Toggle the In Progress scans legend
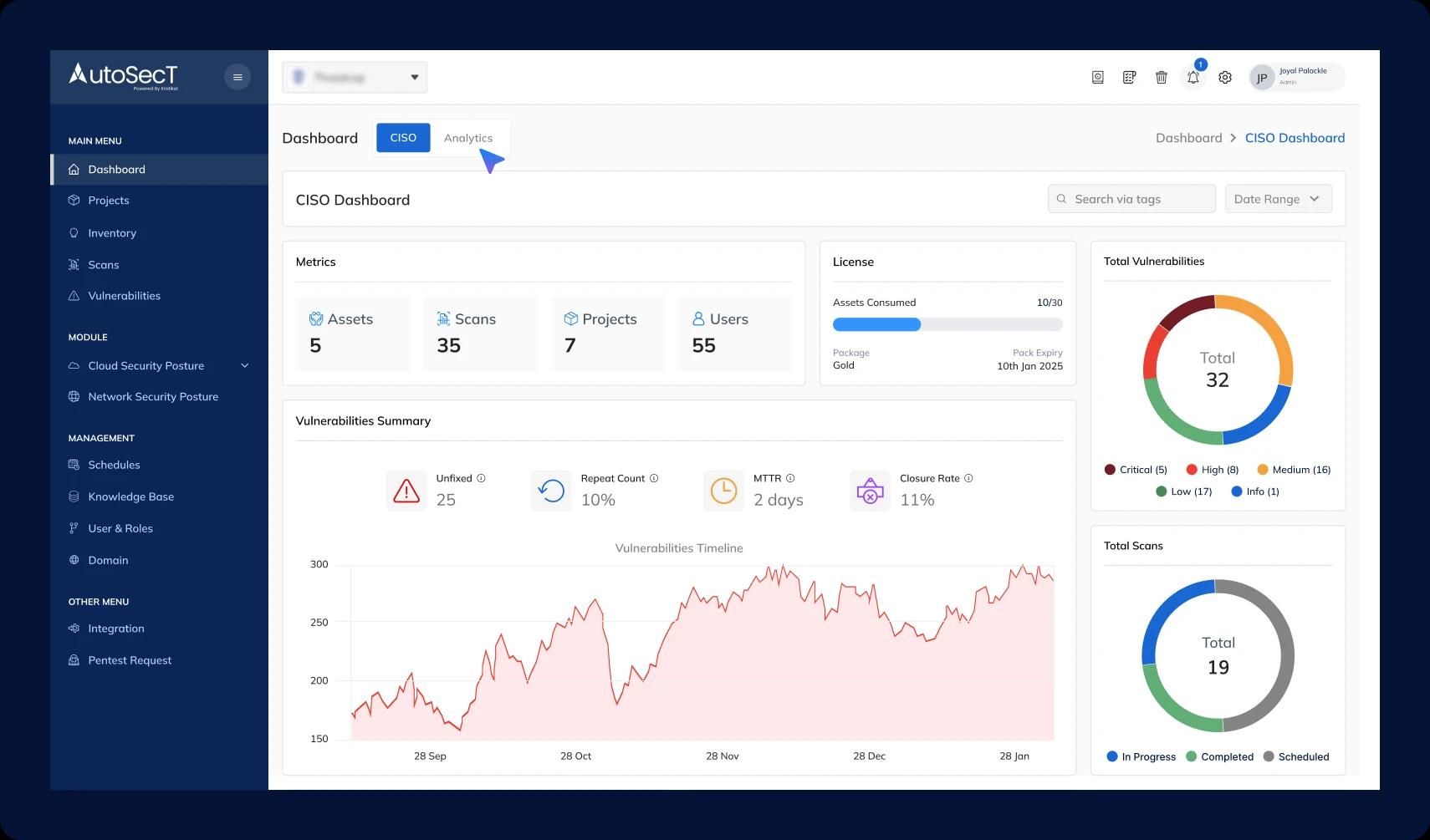This screenshot has height=840, width=1430. tap(1141, 756)
